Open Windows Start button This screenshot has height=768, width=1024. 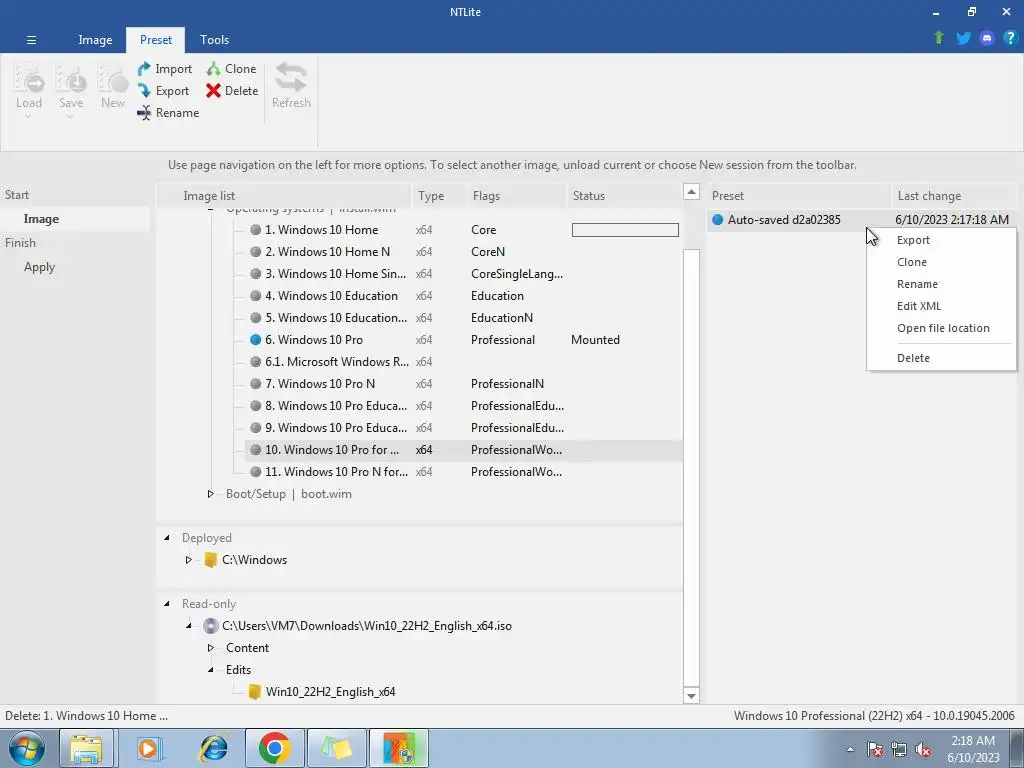coord(27,748)
